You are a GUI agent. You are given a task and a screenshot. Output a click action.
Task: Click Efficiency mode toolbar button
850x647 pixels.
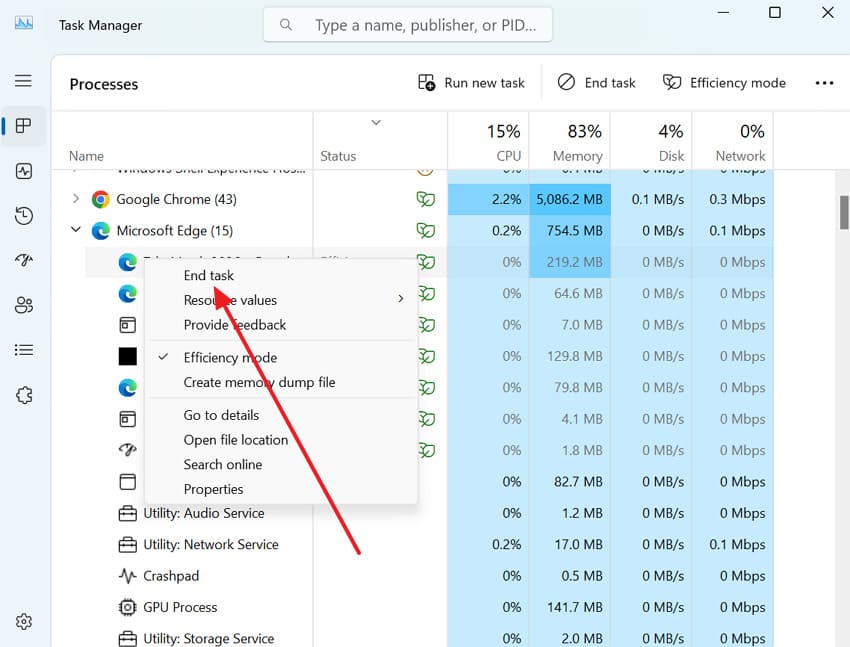(724, 83)
